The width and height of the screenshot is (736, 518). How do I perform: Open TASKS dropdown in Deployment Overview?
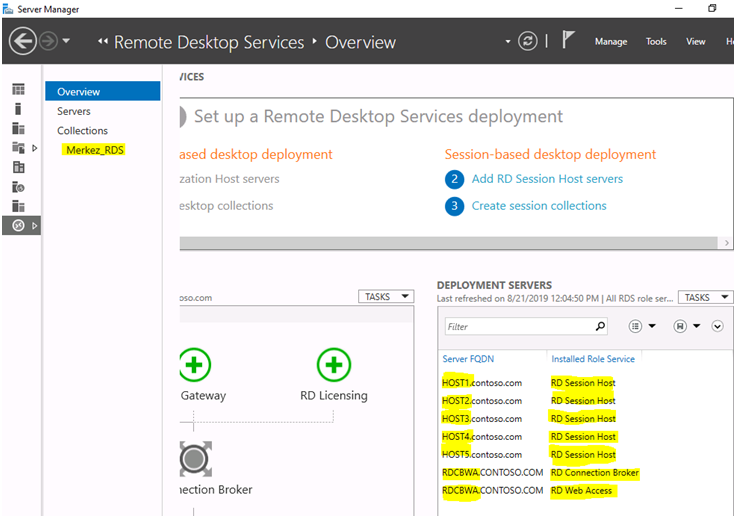386,297
